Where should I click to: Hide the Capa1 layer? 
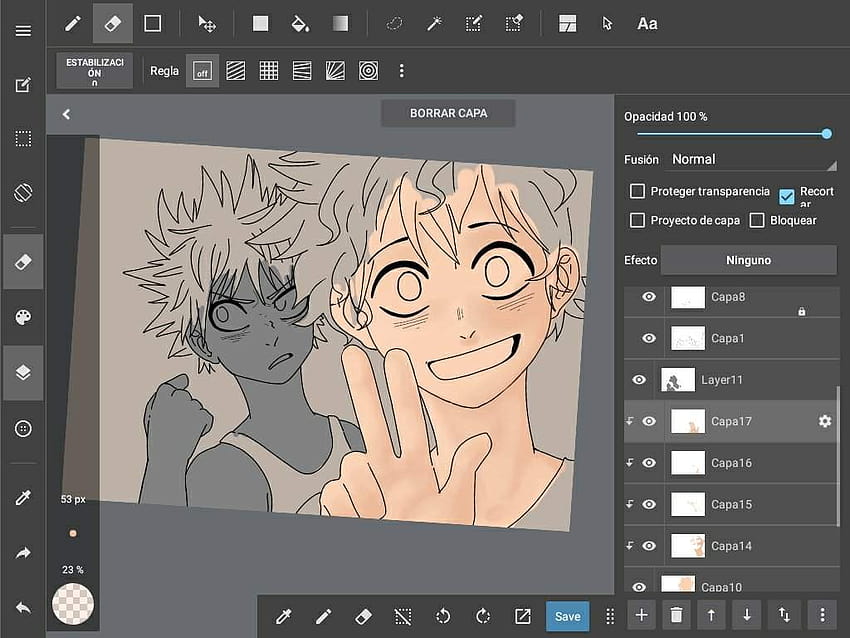(648, 338)
